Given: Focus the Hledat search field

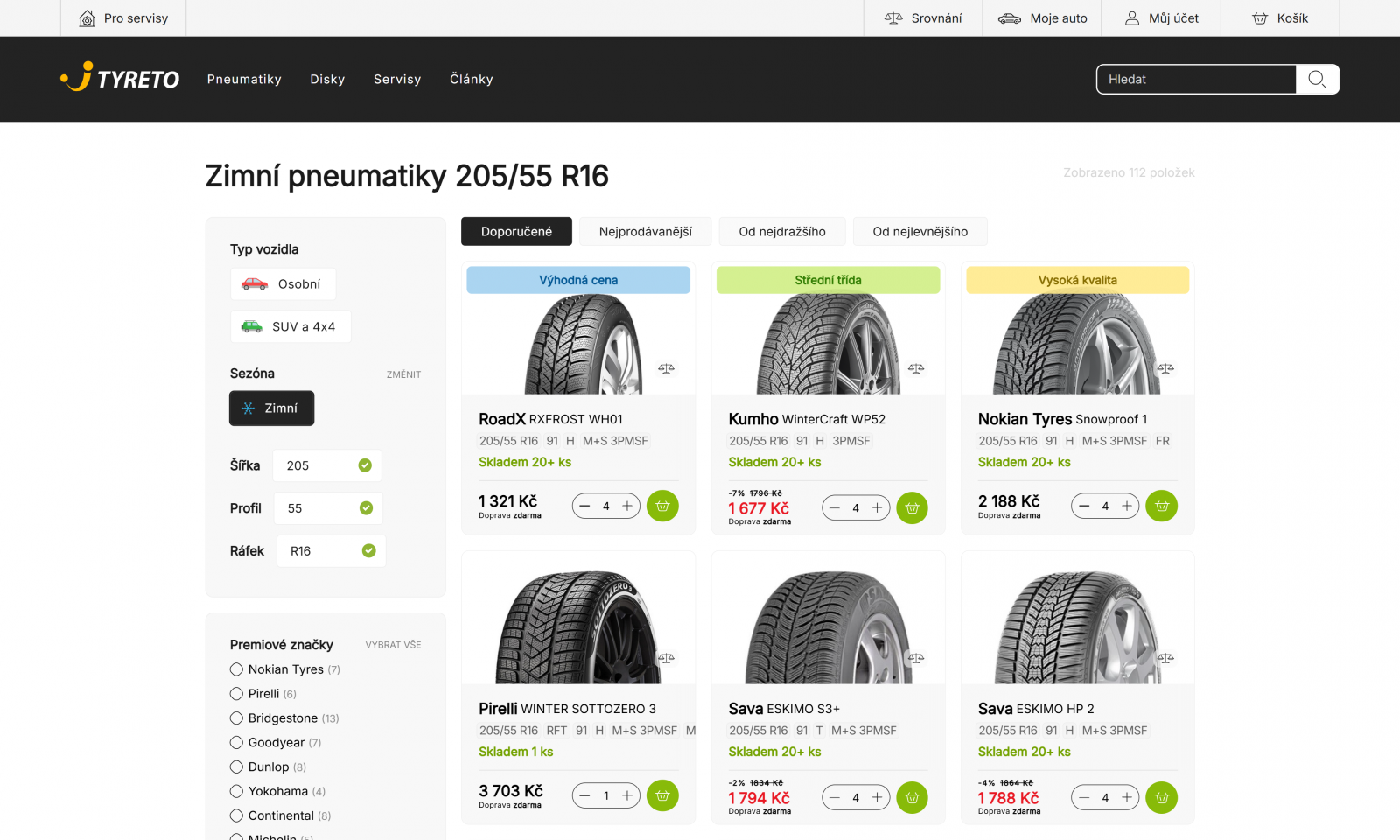Looking at the screenshot, I should pos(1196,79).
